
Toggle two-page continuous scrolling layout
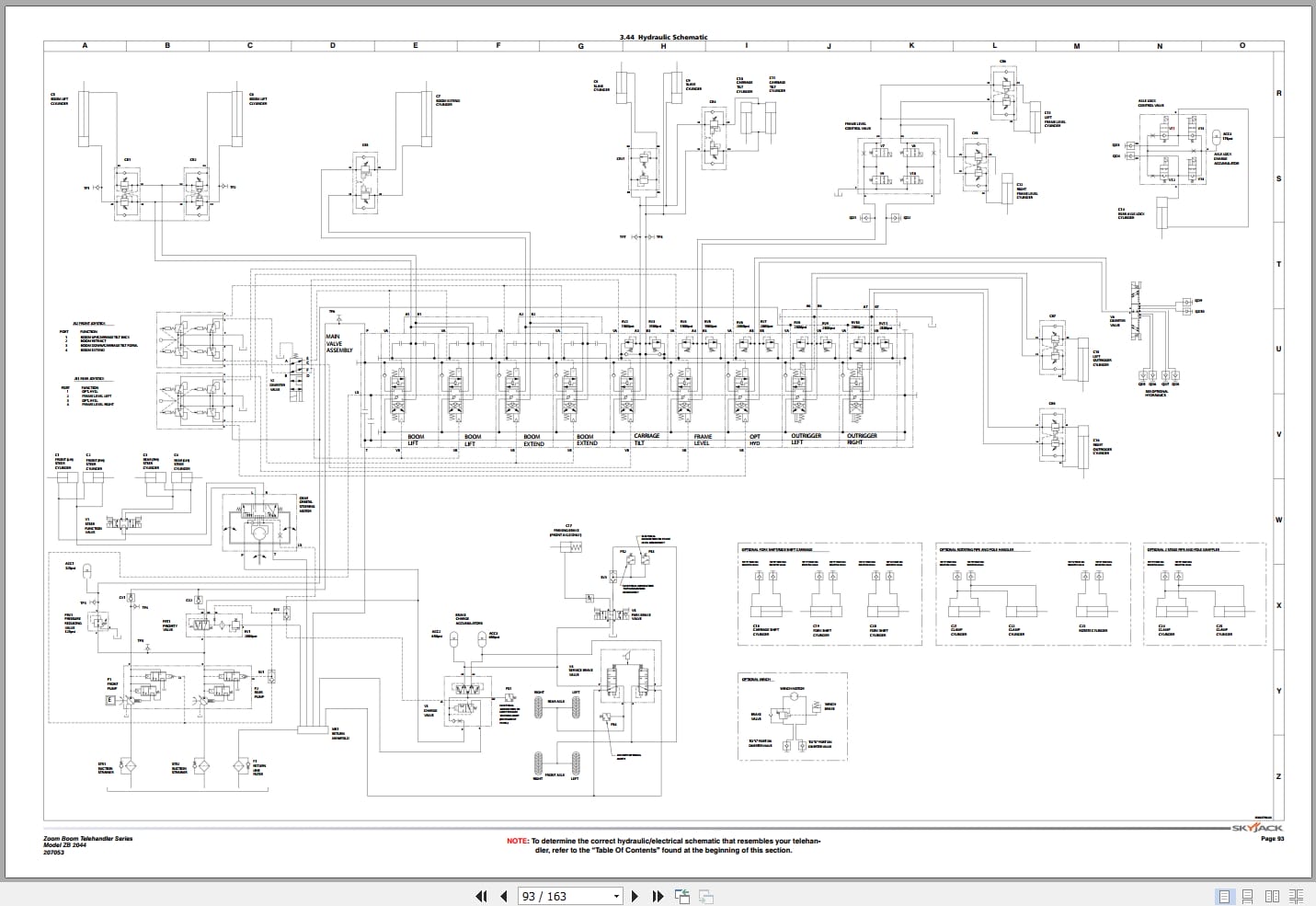(x=1293, y=895)
